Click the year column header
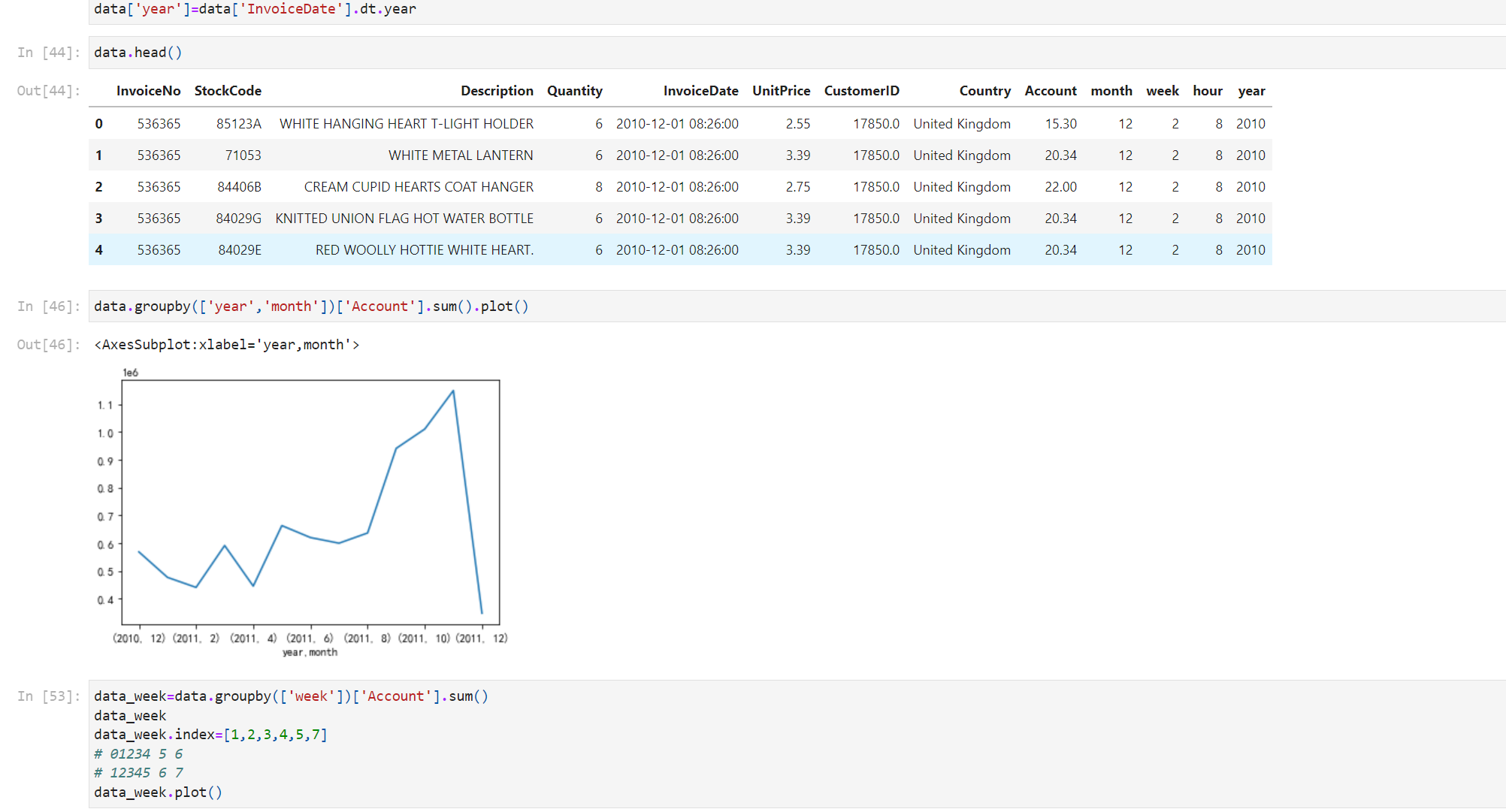The height and width of the screenshot is (812, 1506). point(1251,91)
